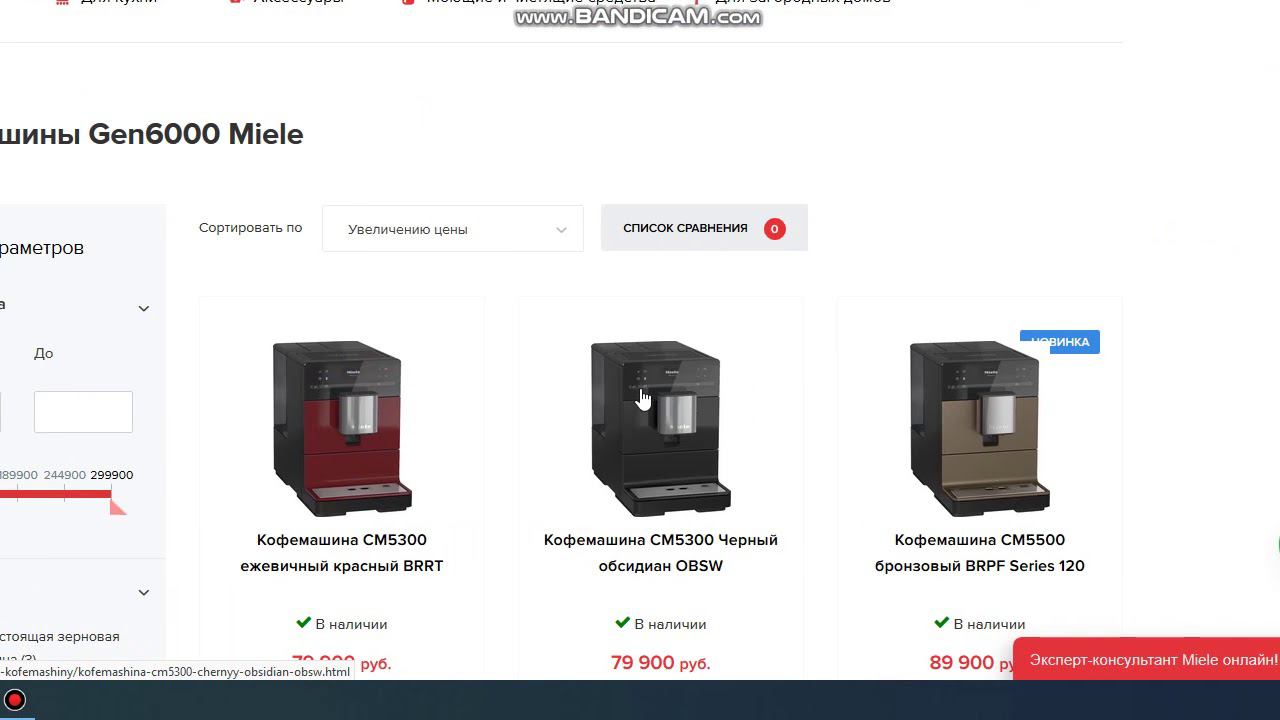Click the red CM5300 coffee machine image

[342, 428]
